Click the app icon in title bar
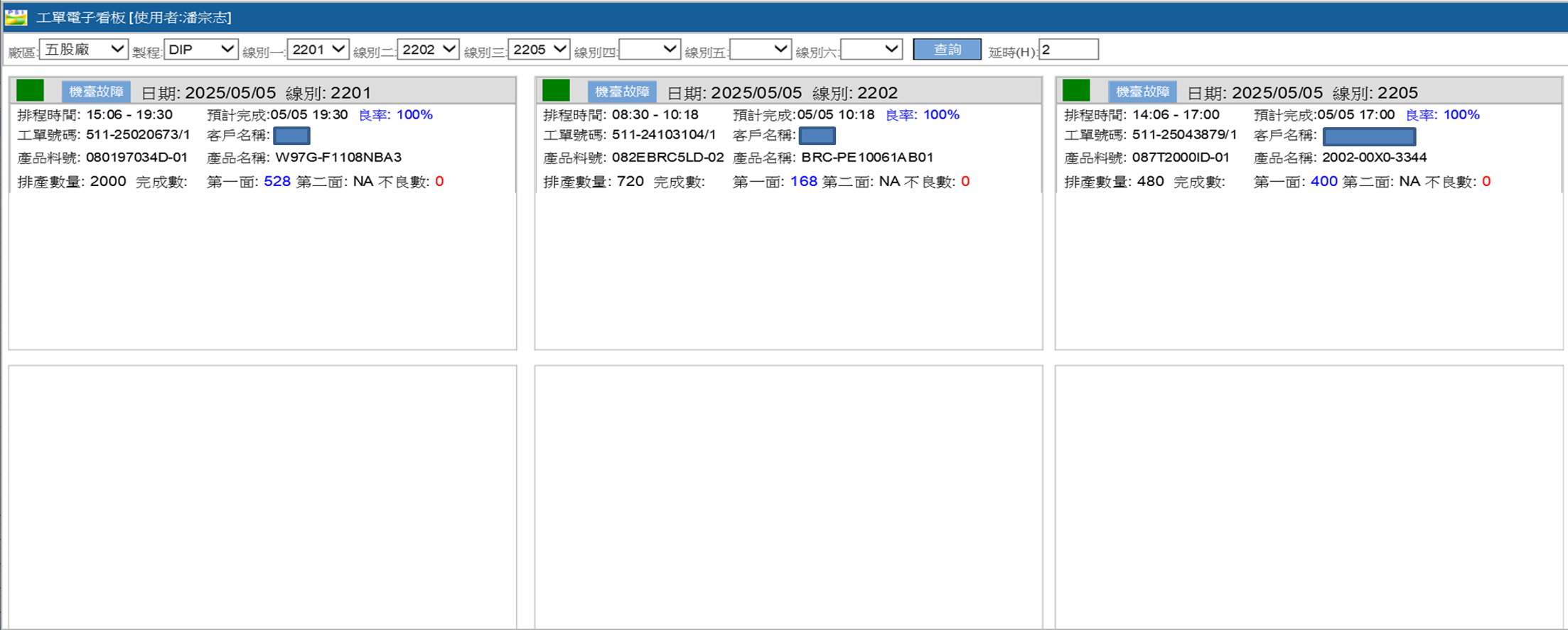Image resolution: width=1568 pixels, height=630 pixels. (16, 17)
